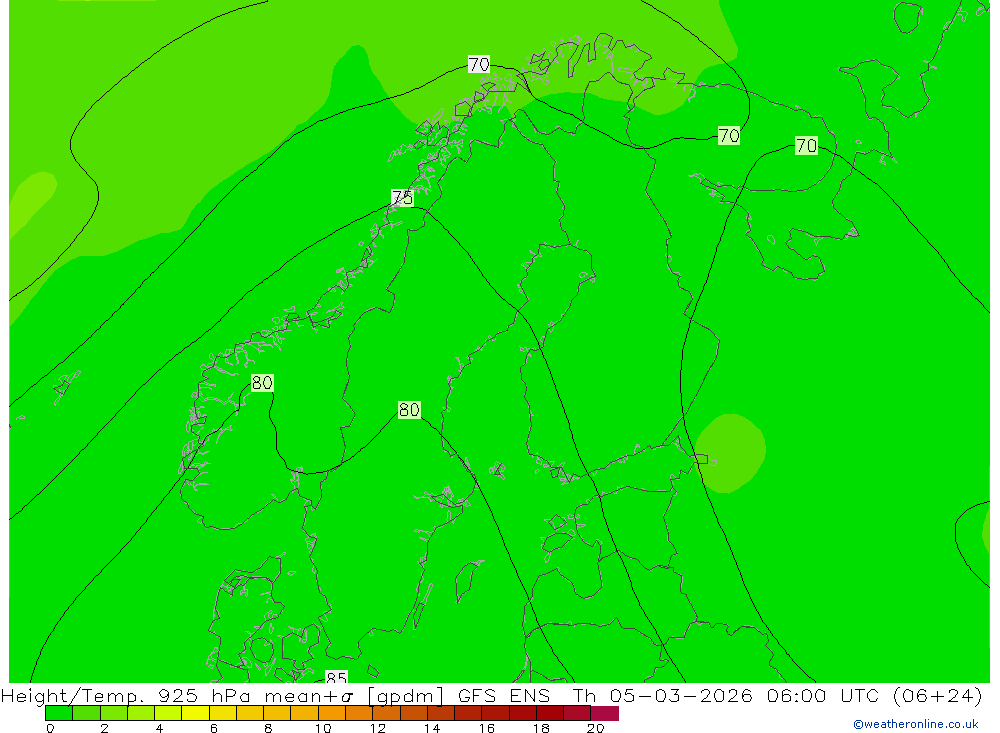This screenshot has width=1000, height=733.
Task: Click the '0' value on the color scale
Action: pyautogui.click(x=50, y=728)
